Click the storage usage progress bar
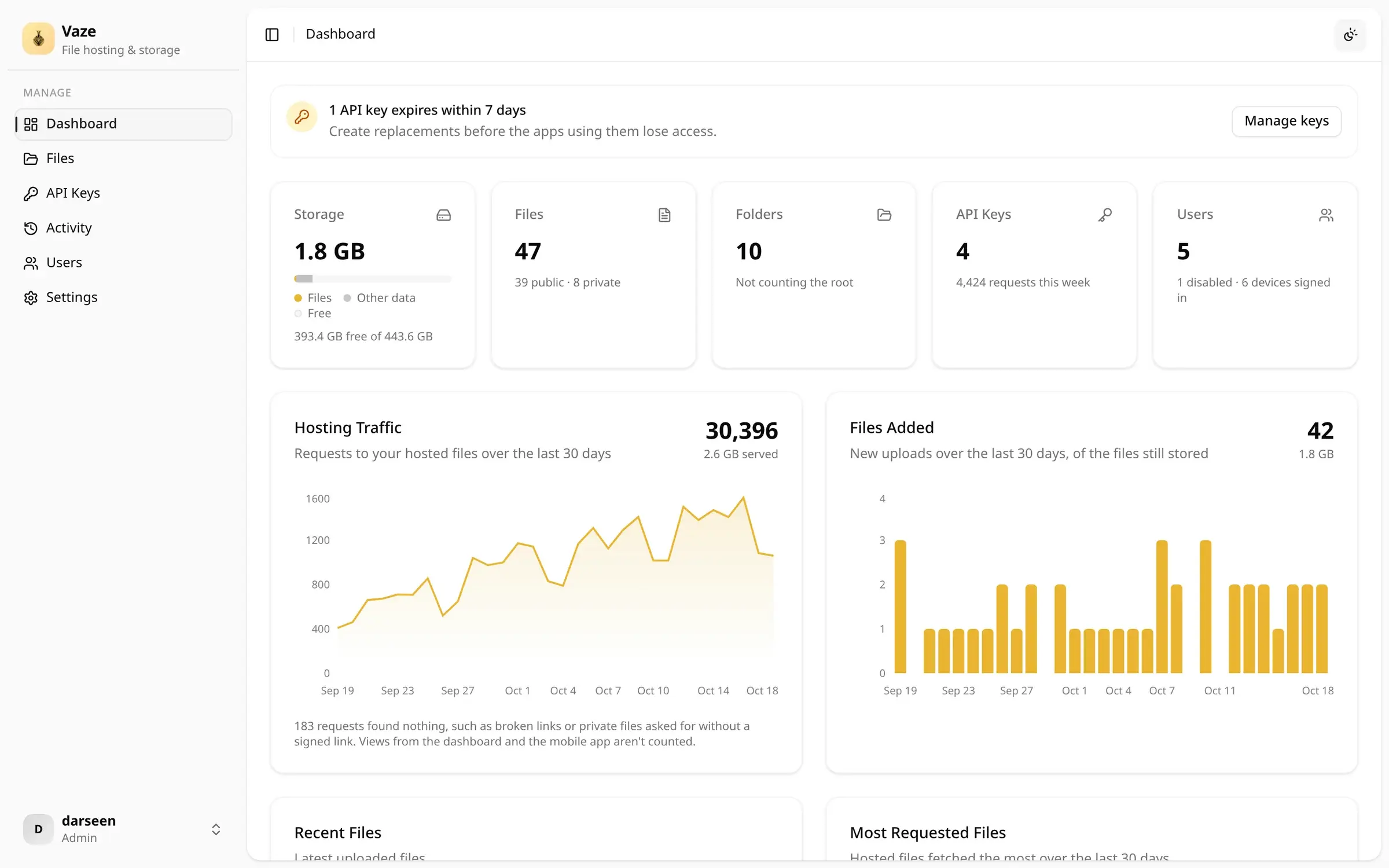 click(x=373, y=279)
